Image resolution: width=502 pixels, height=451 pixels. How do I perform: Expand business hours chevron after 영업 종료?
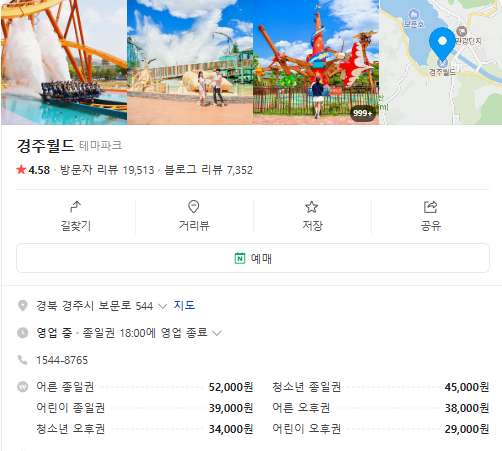(217, 333)
